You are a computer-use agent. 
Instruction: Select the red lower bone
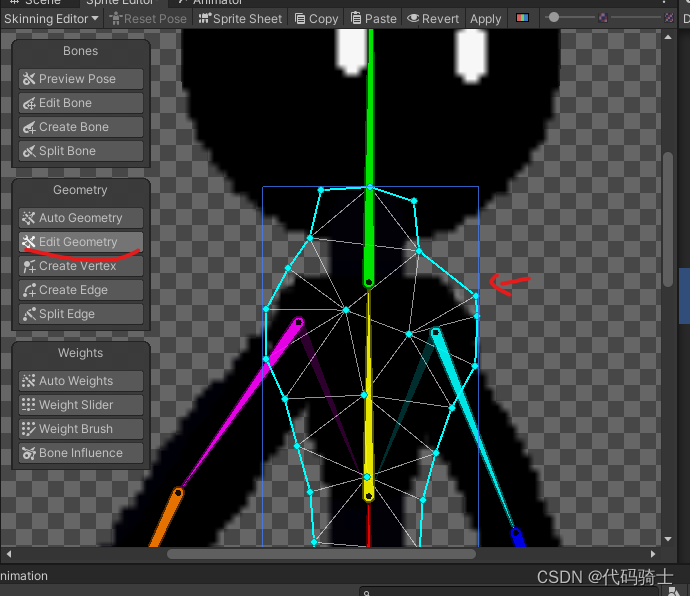[369, 526]
